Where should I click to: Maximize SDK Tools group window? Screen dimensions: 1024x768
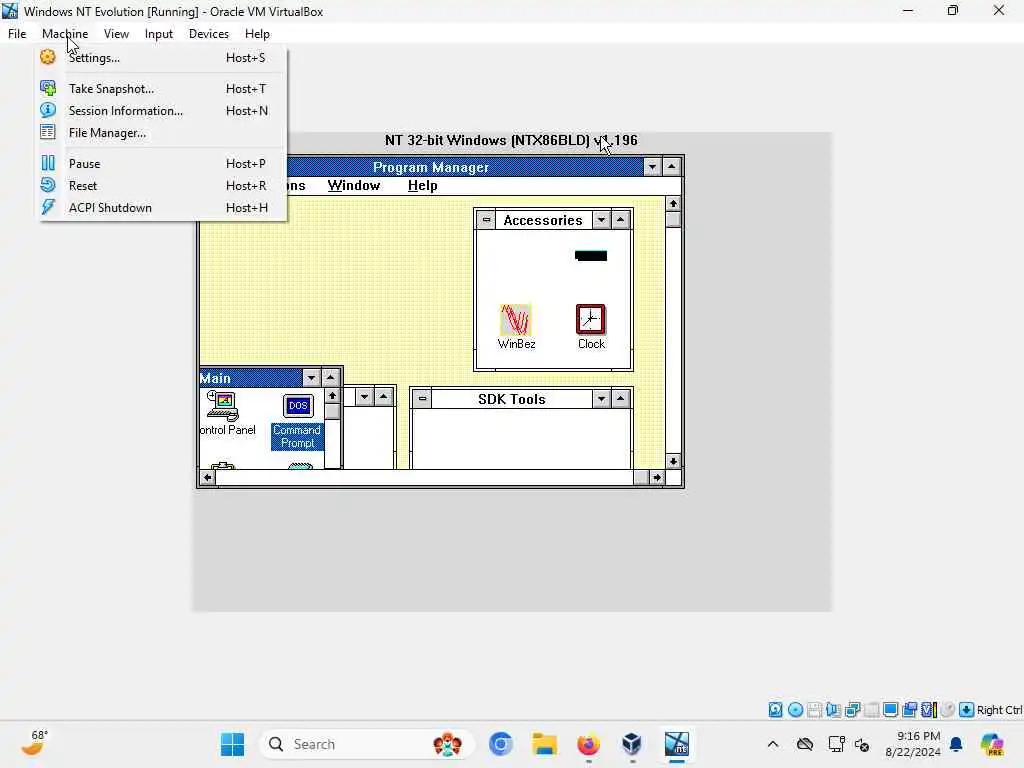(620, 398)
